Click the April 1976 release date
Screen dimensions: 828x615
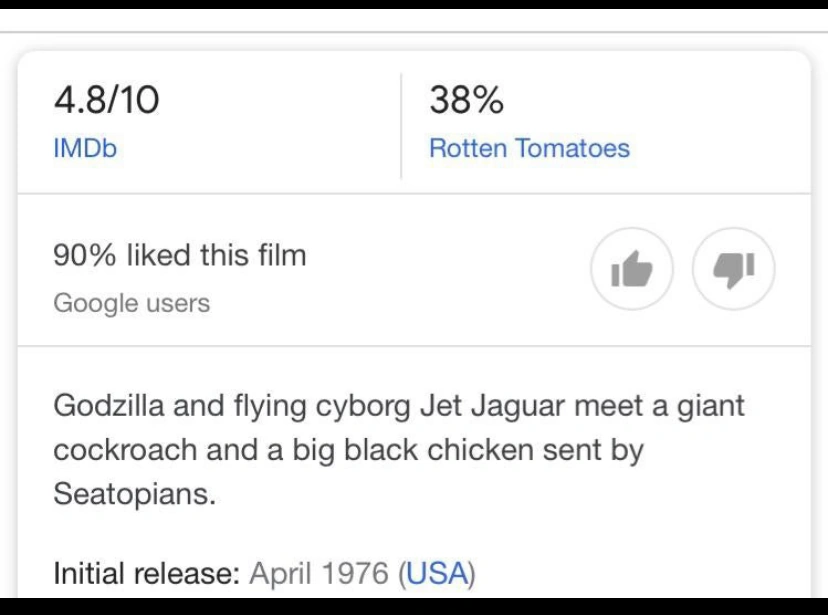(318, 573)
